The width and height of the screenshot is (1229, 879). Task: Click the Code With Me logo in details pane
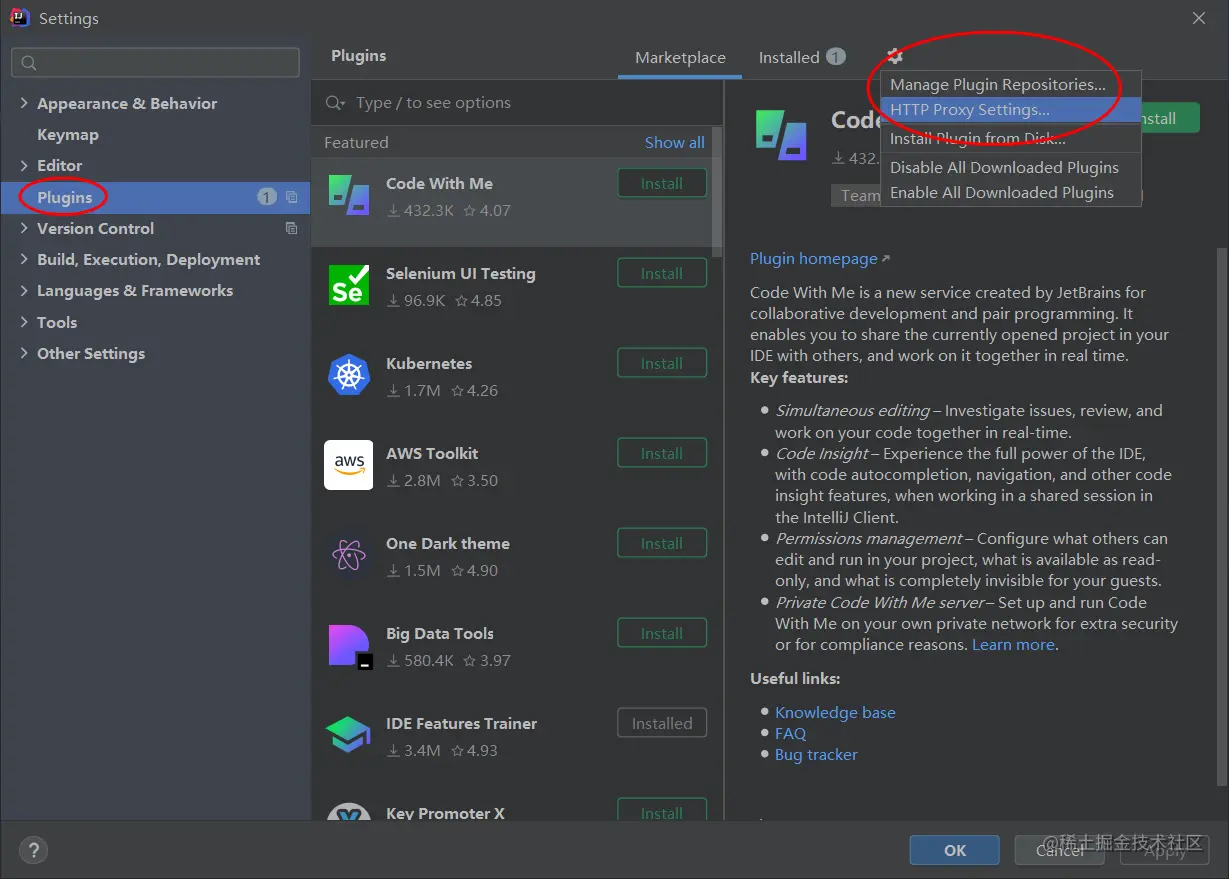point(781,136)
